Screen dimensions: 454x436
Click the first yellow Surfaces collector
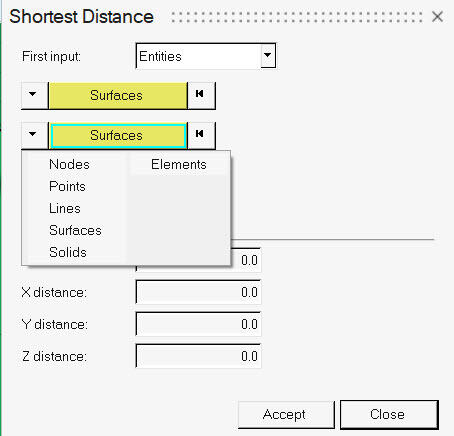tap(118, 96)
